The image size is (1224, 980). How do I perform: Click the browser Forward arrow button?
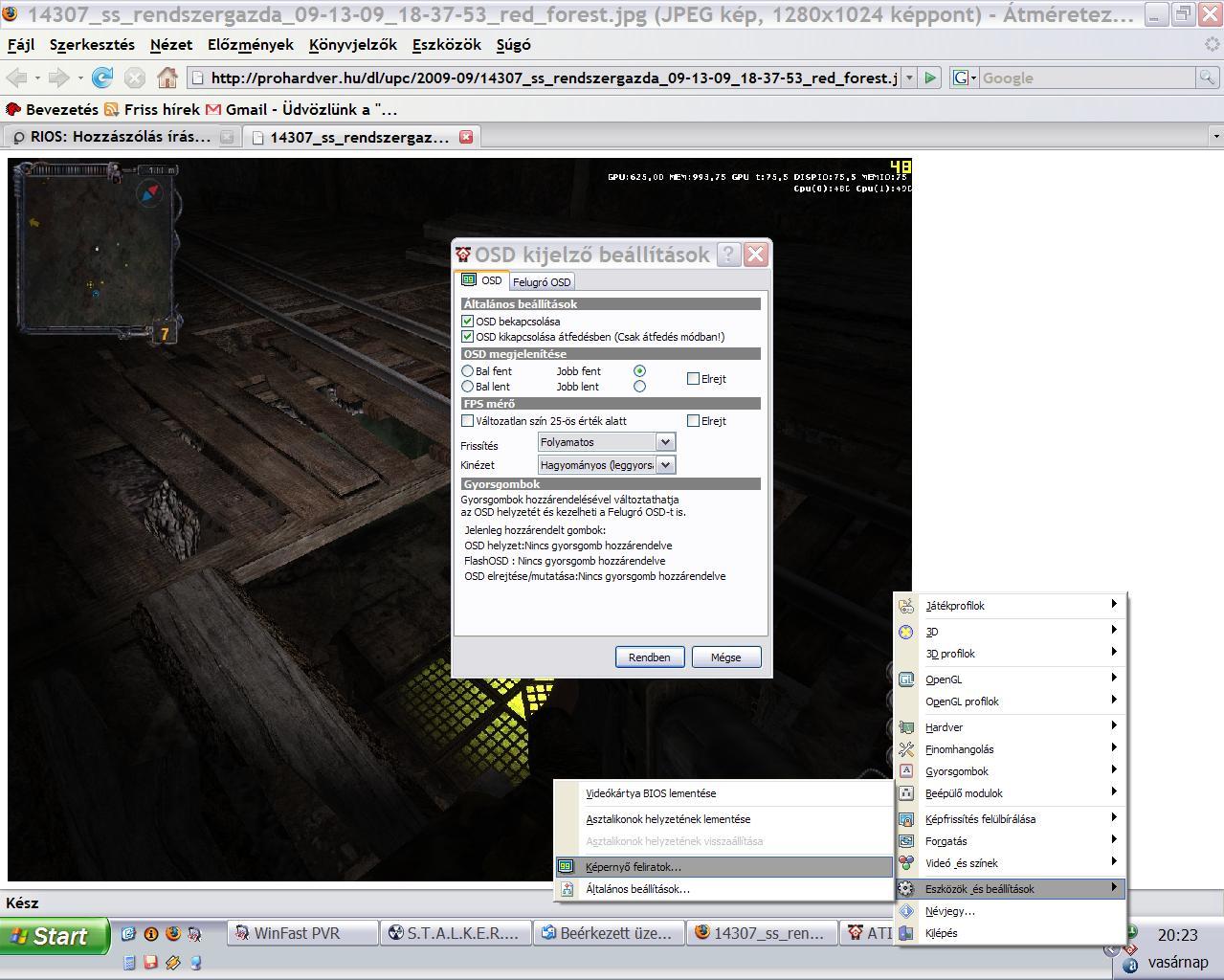click(58, 78)
